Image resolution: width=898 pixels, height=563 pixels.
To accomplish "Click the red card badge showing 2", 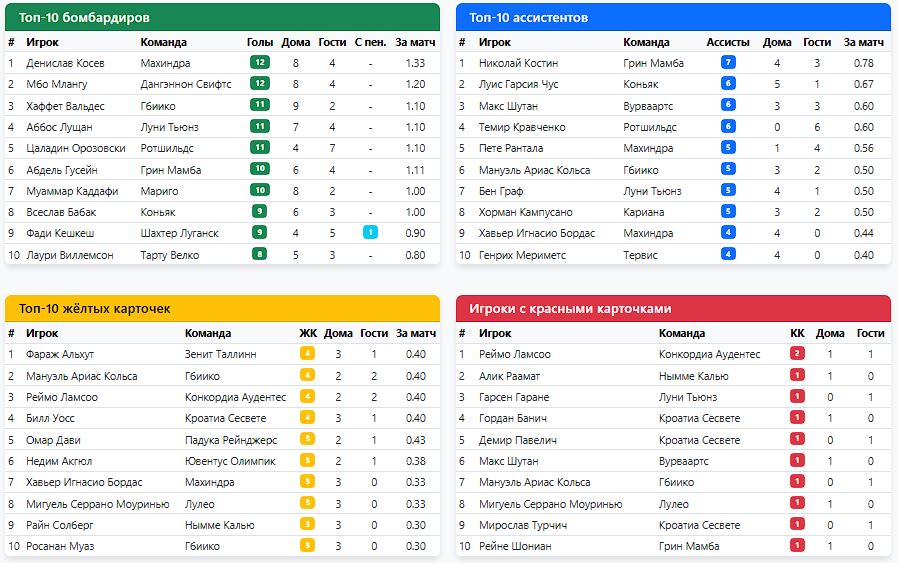I will 797,354.
